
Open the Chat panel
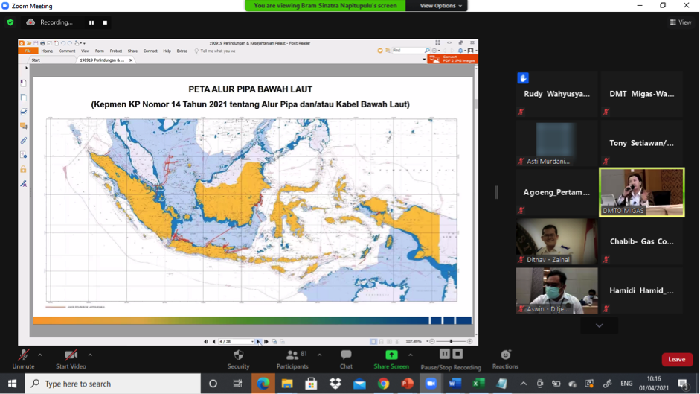346,359
